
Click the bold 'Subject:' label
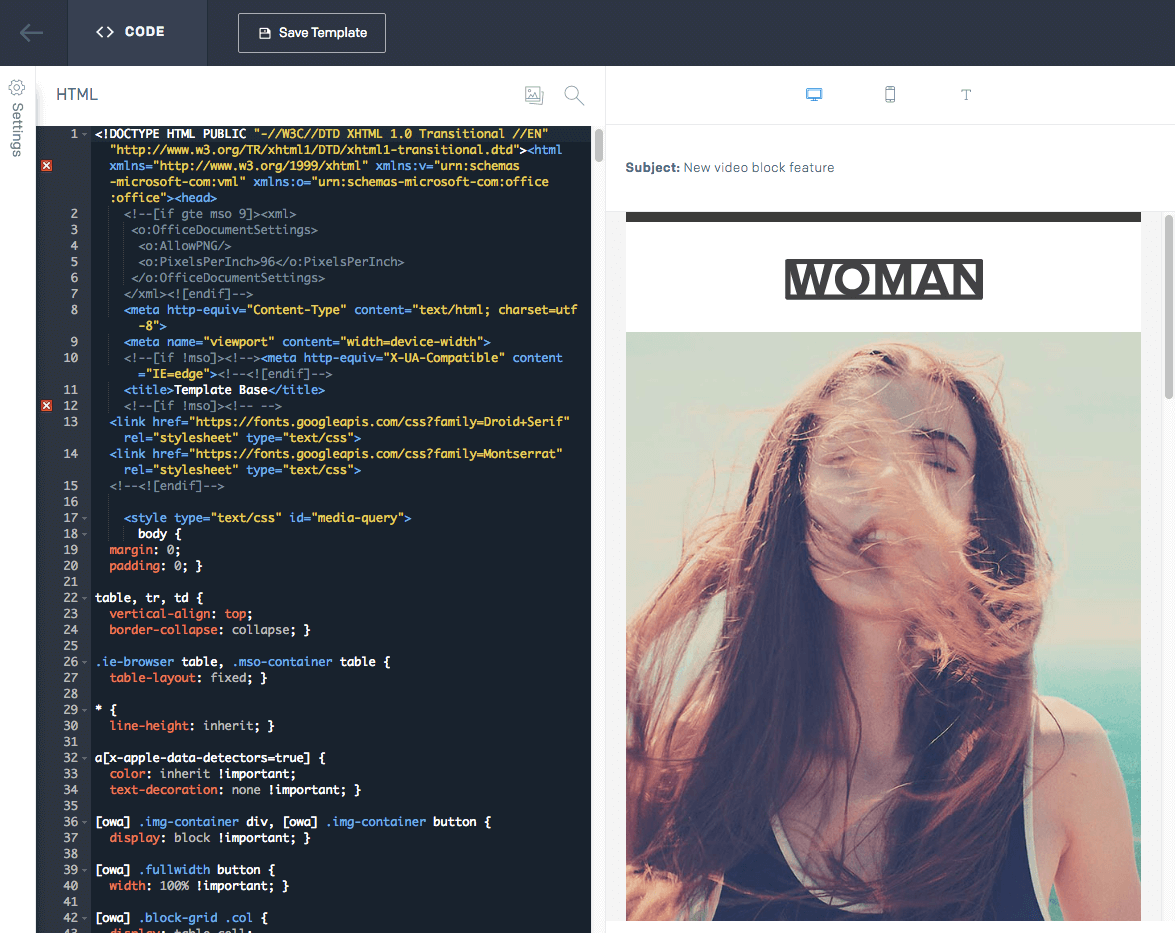click(653, 168)
